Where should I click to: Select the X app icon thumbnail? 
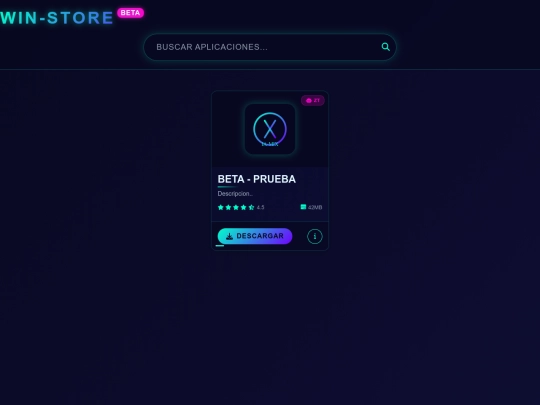click(270, 129)
